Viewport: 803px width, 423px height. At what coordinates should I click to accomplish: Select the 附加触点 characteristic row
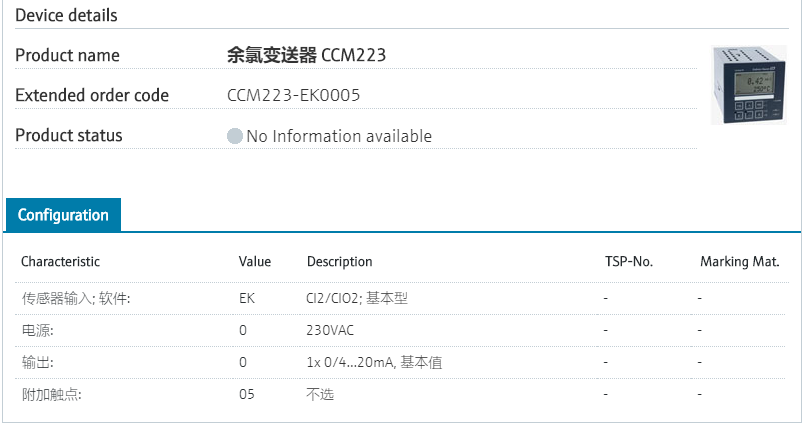(x=51, y=394)
